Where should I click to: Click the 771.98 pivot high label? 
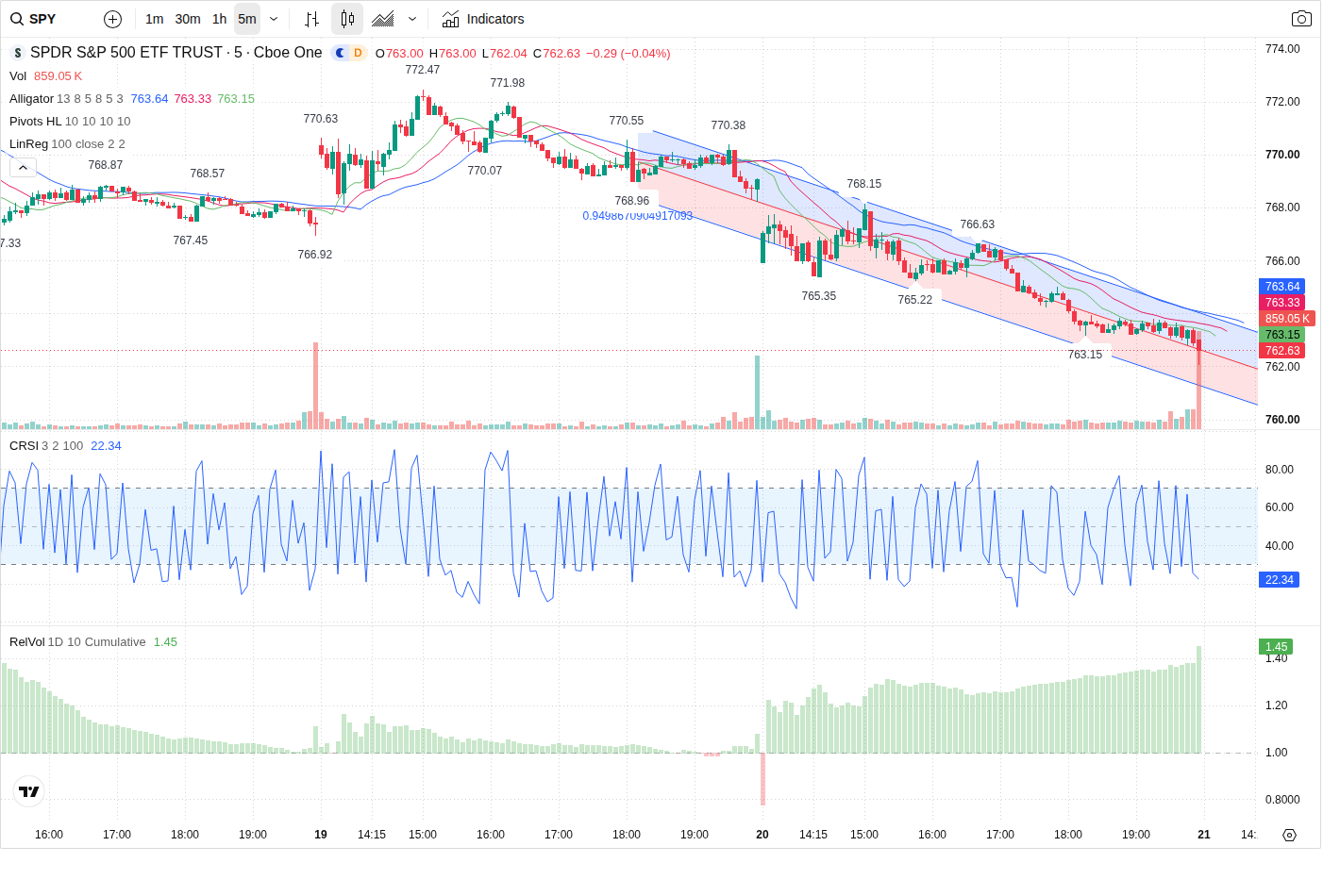[508, 83]
